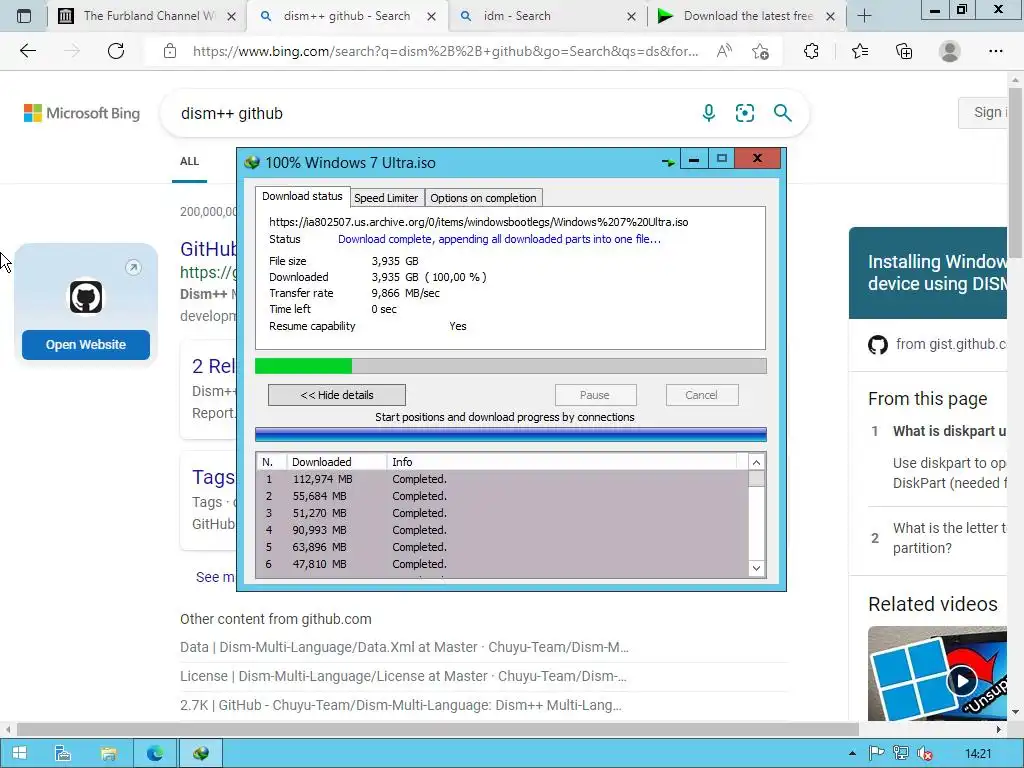The width and height of the screenshot is (1024, 768).
Task: Open a new browser tab with plus icon
Action: click(x=864, y=16)
